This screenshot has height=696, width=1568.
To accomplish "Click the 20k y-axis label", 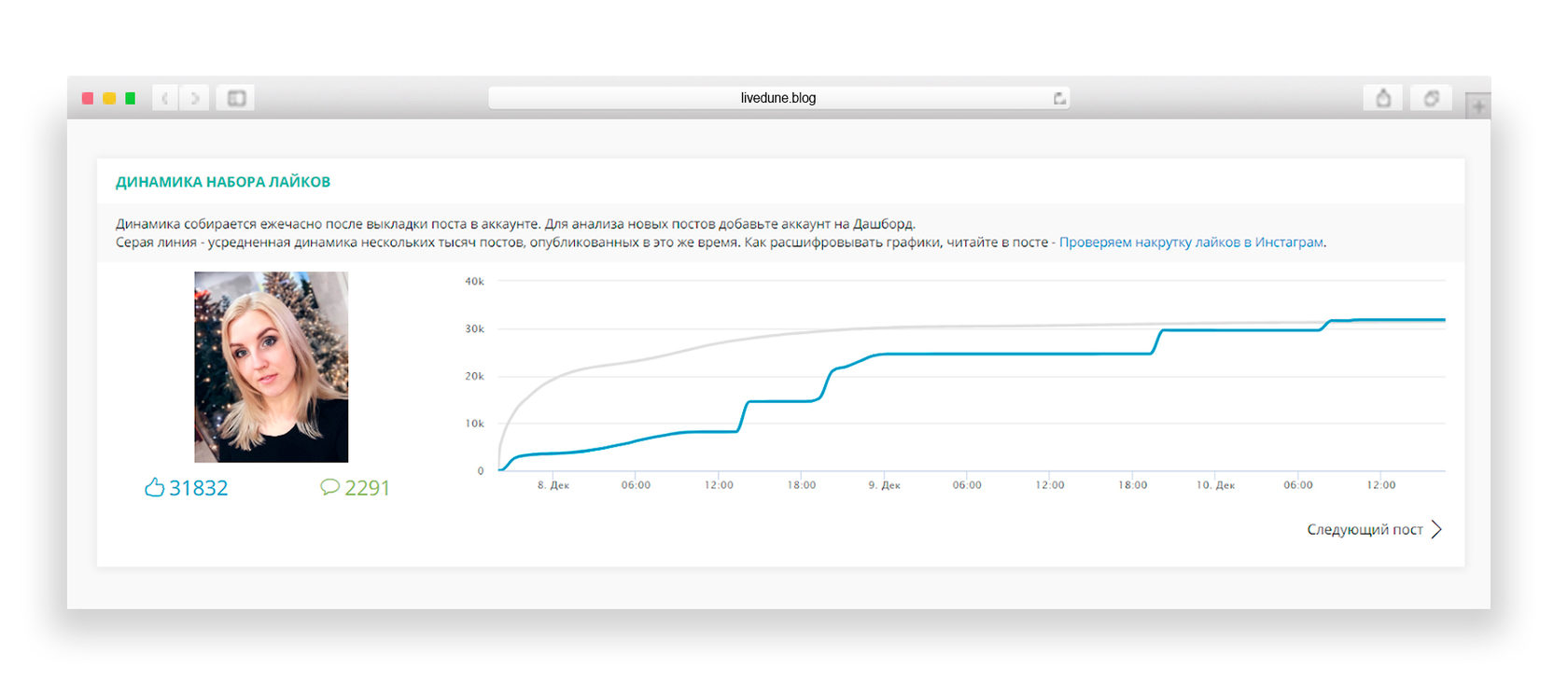I will click(x=474, y=376).
